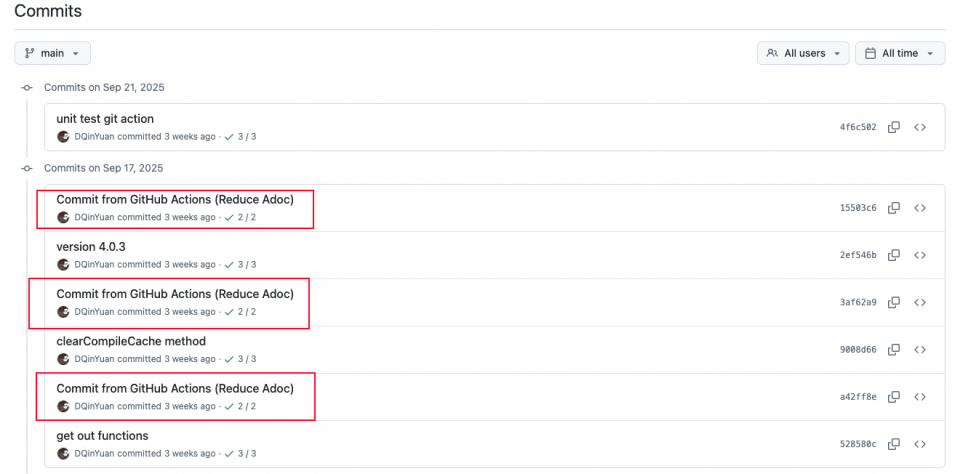
Task: Open the All time date filter
Action: [900, 53]
